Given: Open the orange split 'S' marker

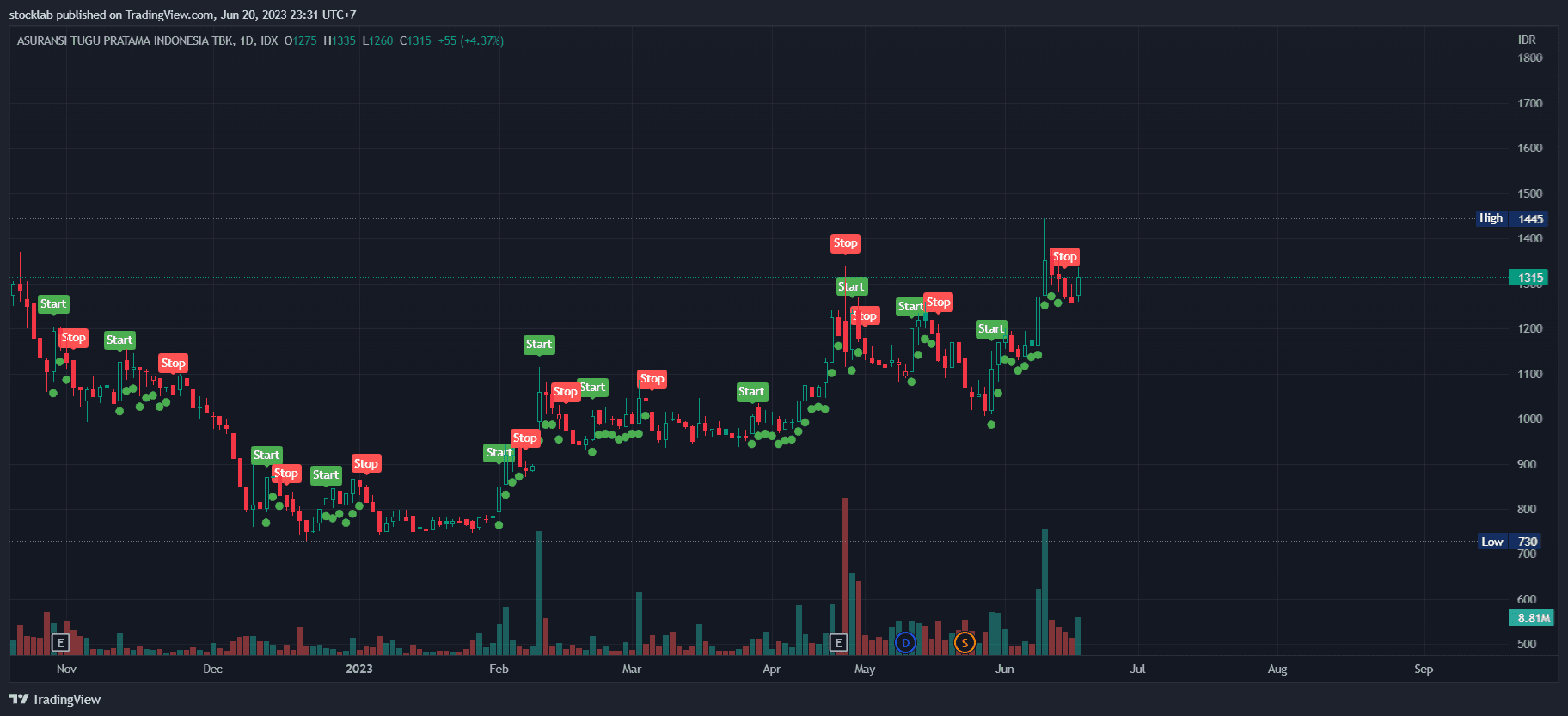Looking at the screenshot, I should pos(965,642).
